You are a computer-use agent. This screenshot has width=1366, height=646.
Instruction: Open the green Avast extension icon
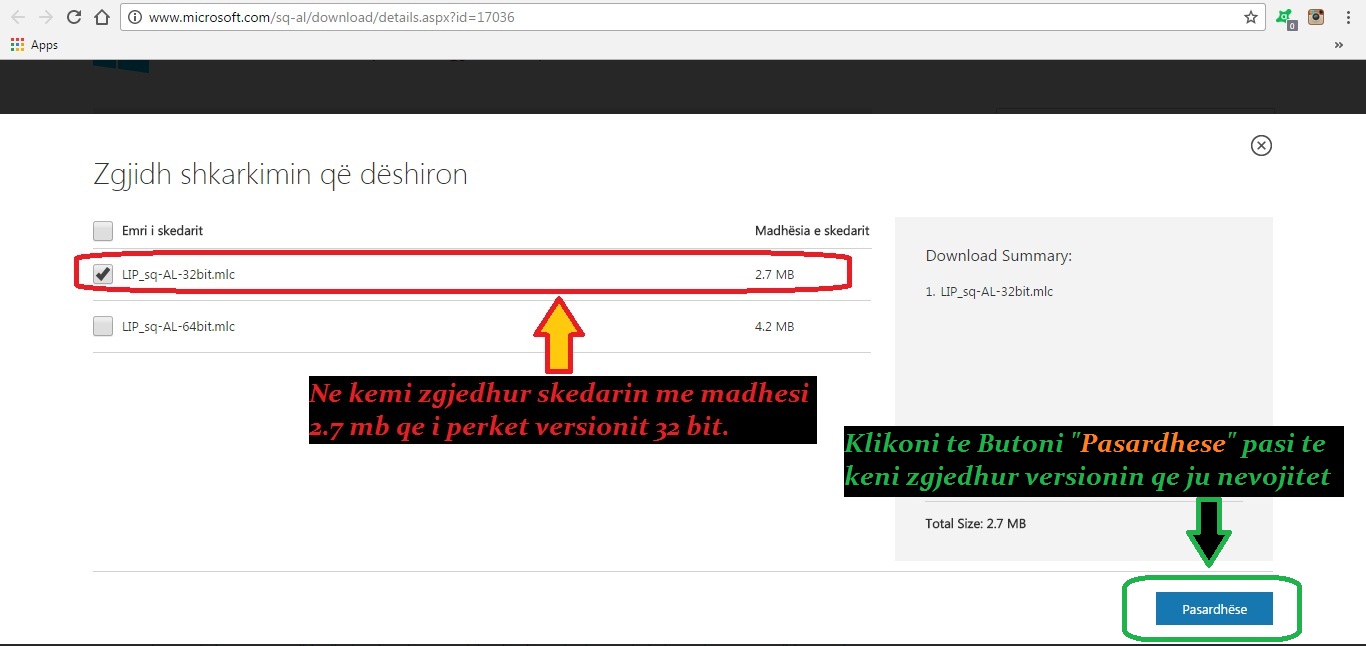(x=1285, y=17)
